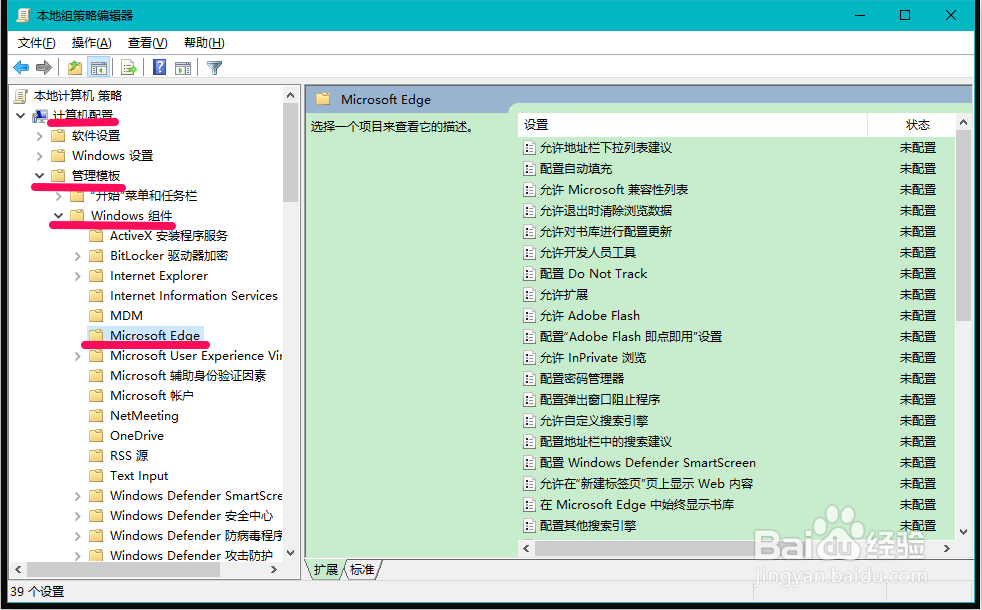Expand the Windows 设置 tree node

[x=39, y=156]
